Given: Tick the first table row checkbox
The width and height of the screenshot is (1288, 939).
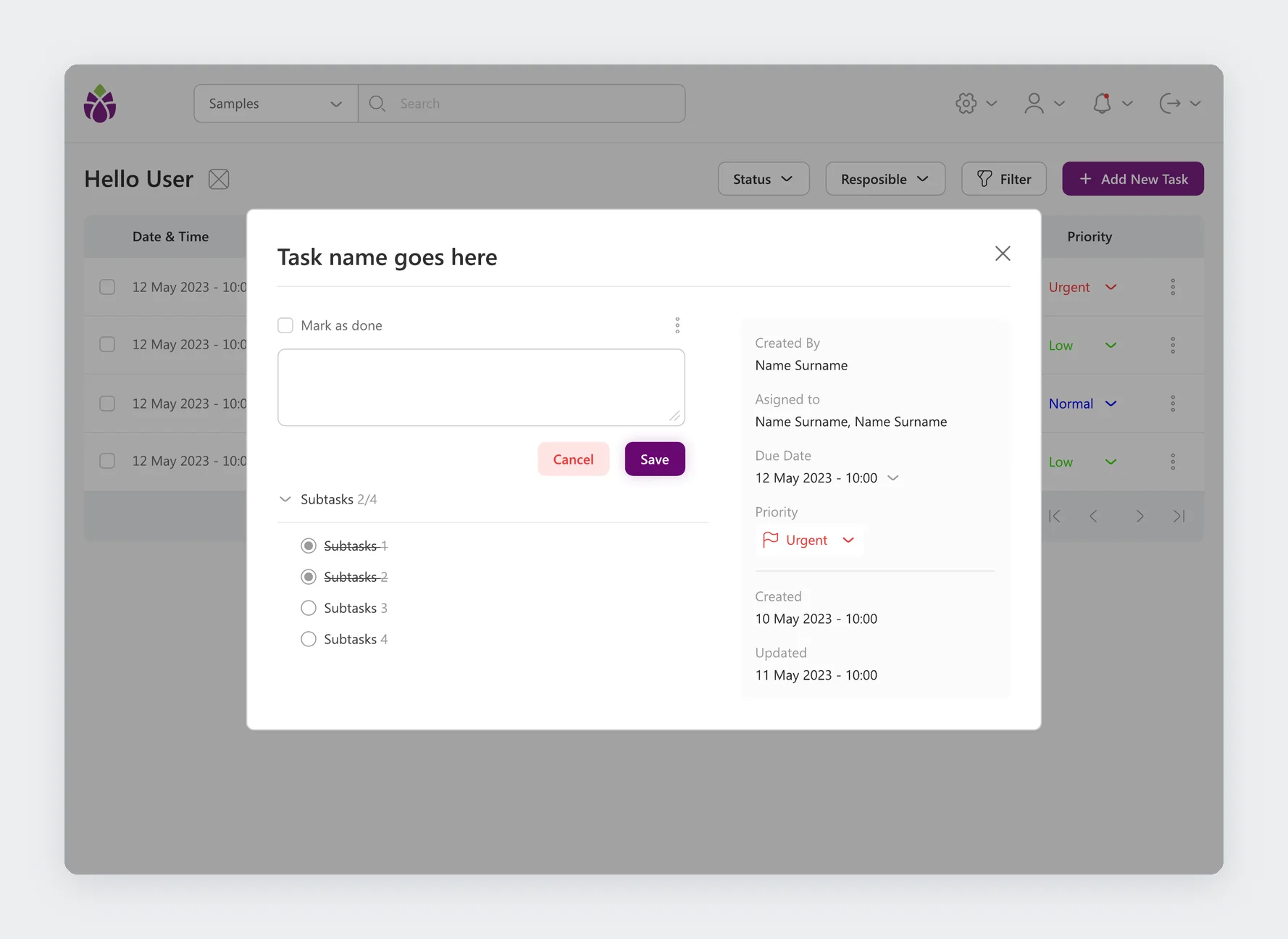Looking at the screenshot, I should (107, 287).
